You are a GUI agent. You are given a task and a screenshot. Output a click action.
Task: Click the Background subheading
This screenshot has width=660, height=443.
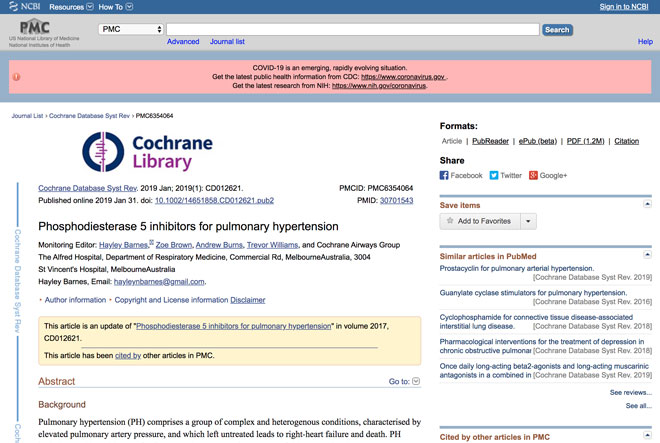click(x=62, y=405)
